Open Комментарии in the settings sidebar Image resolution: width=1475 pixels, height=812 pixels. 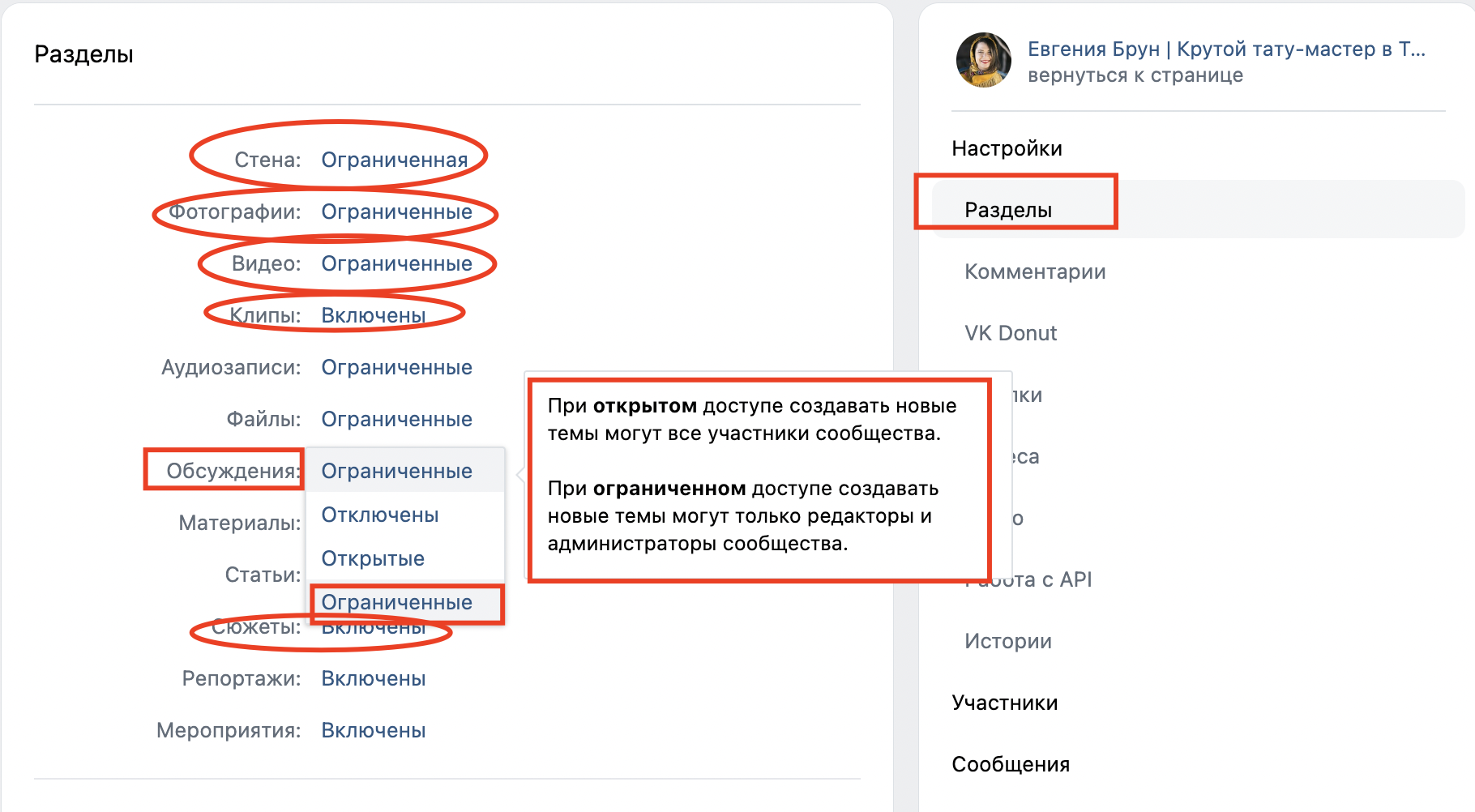coord(1035,271)
